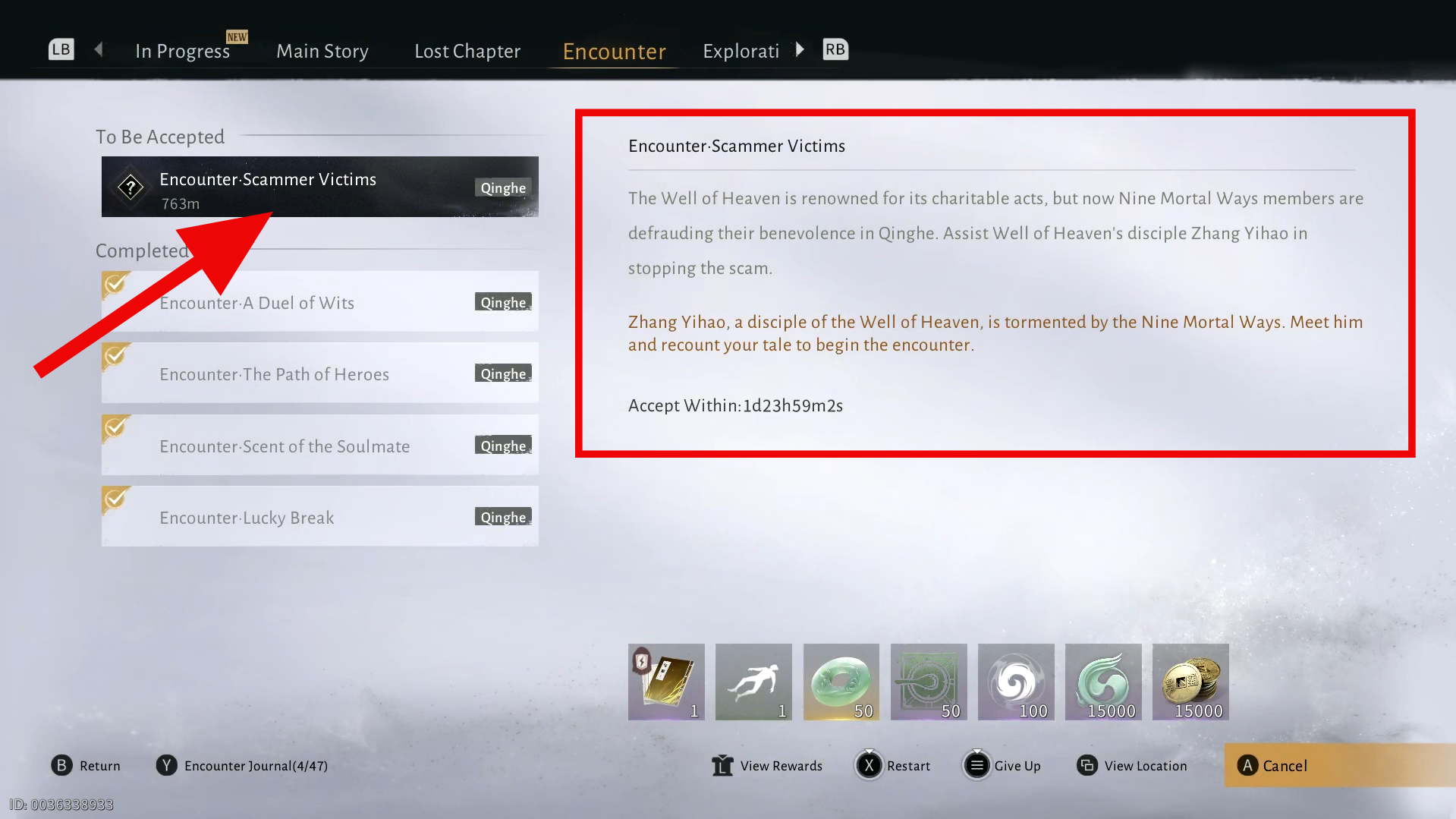Click the checkmark on A Duel of Wits
Viewport: 1456px width, 819px height.
(x=115, y=284)
